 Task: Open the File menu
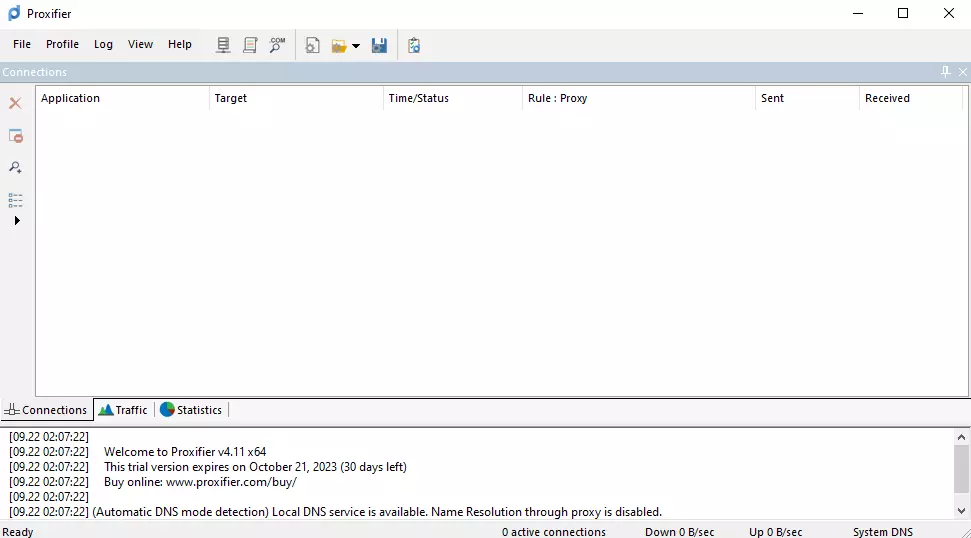pos(22,45)
